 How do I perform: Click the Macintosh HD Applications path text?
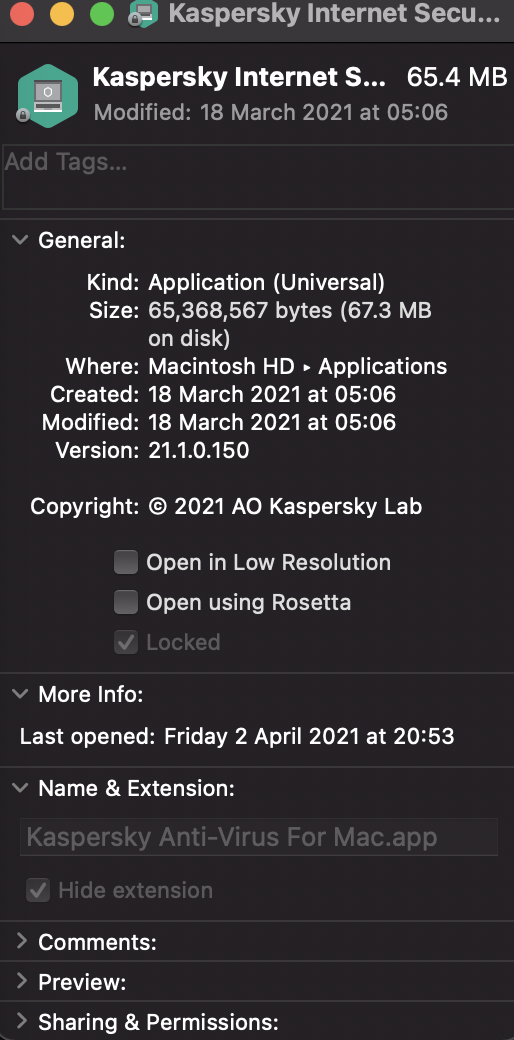click(298, 366)
